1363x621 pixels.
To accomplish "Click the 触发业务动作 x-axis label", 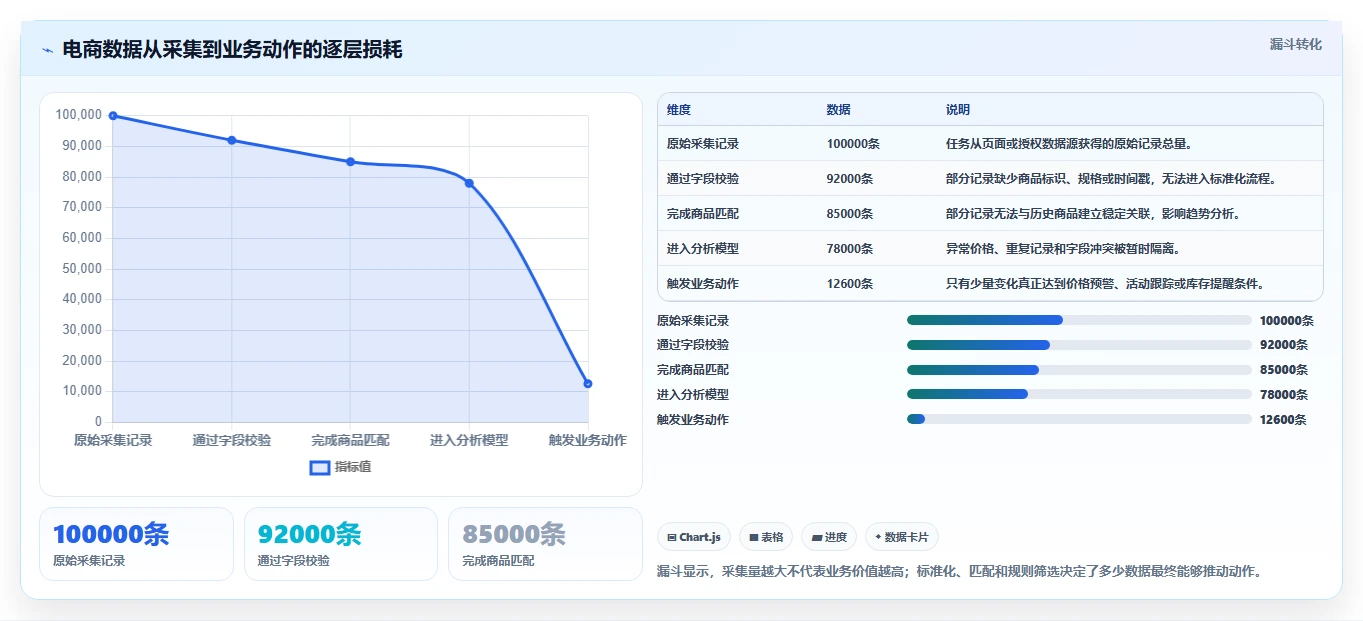I will click(588, 440).
